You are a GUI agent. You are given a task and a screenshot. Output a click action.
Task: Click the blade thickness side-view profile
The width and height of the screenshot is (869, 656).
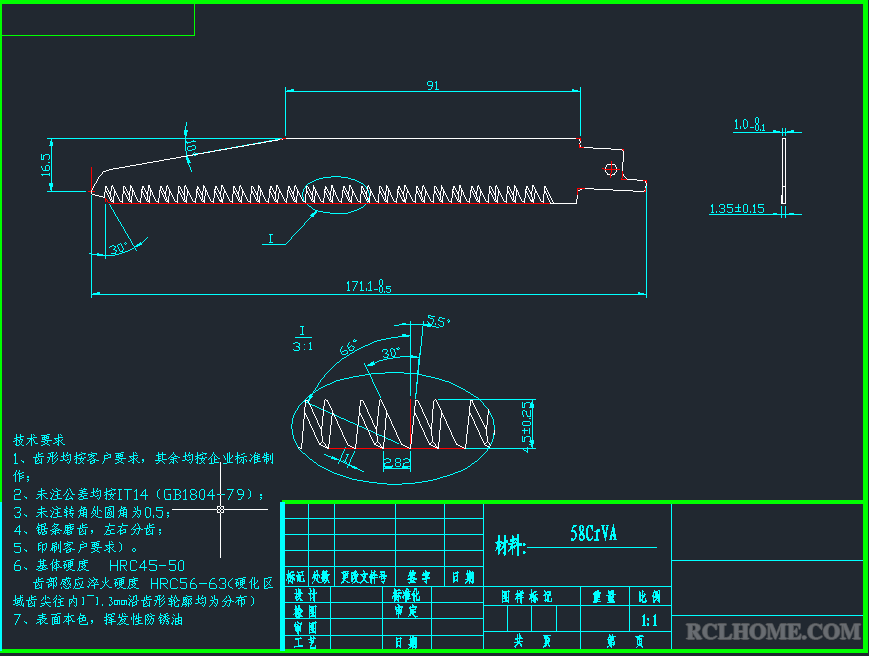point(784,171)
